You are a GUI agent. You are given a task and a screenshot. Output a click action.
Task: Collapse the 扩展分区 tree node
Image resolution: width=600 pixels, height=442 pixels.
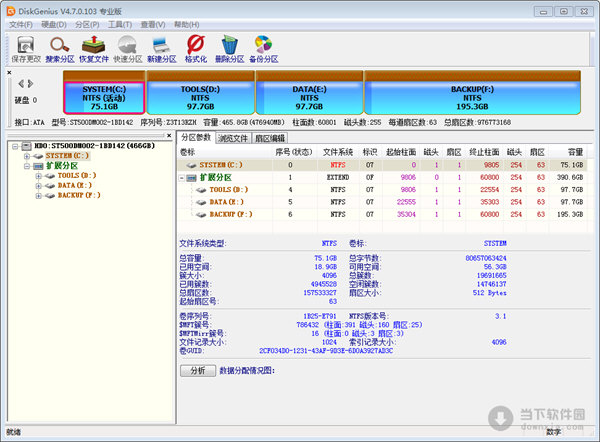pos(26,166)
